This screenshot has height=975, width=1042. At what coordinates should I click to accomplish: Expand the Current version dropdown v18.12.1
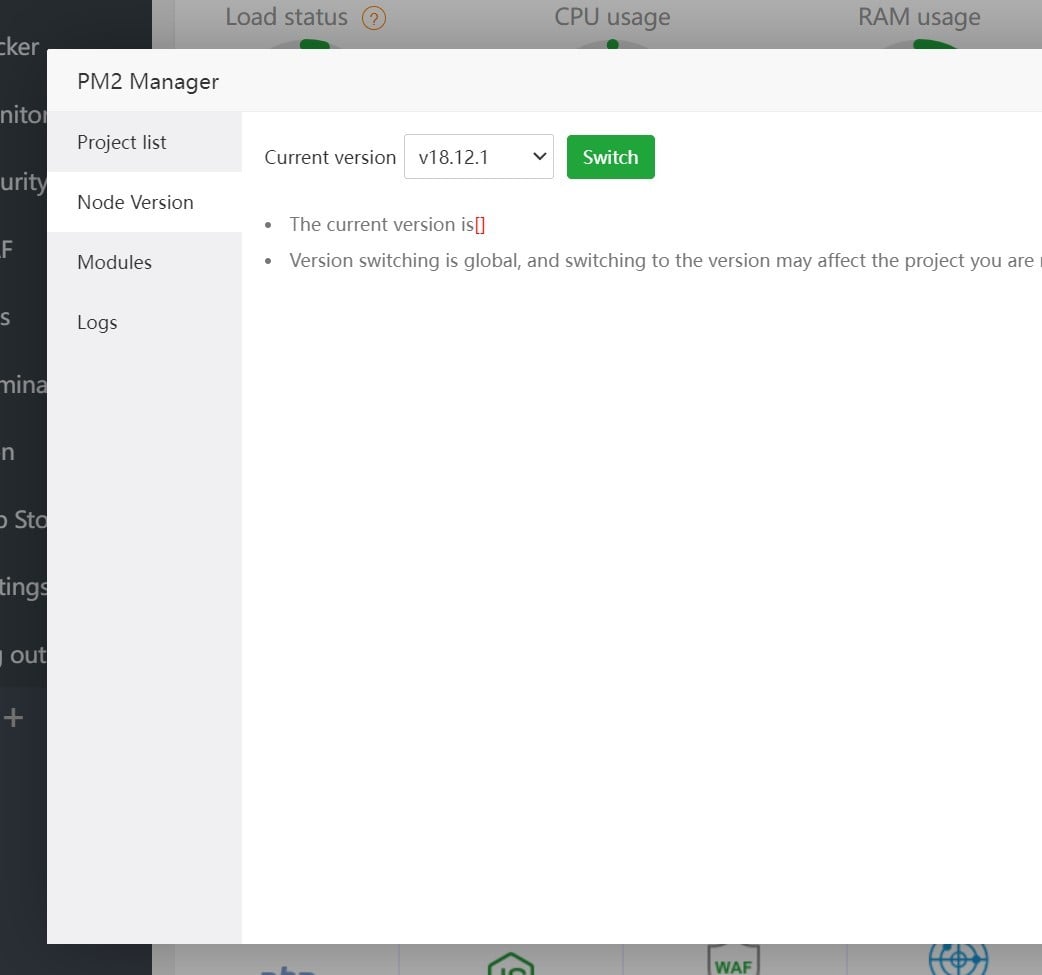478,157
